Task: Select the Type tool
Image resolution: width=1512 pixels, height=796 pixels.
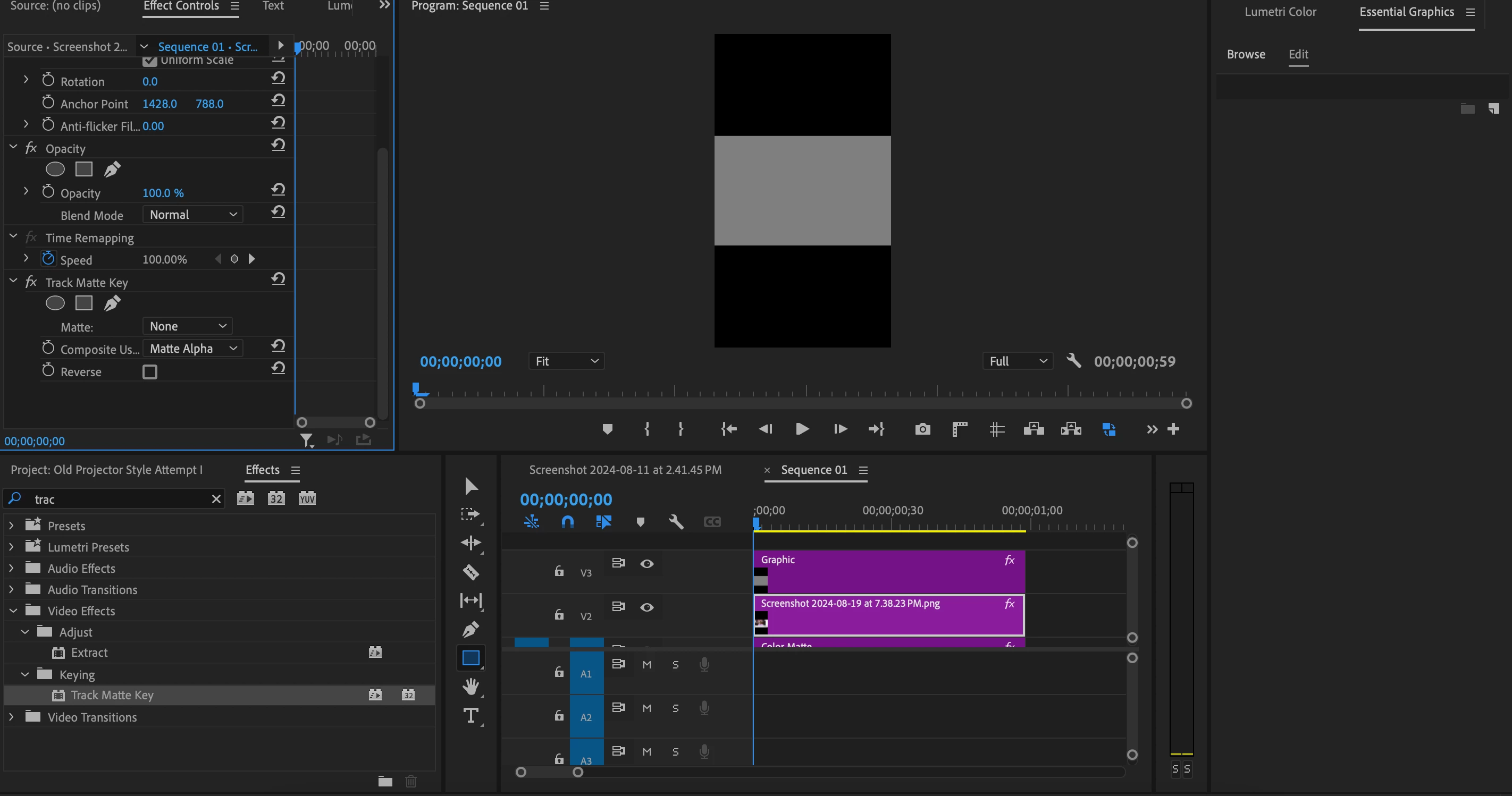Action: (471, 715)
